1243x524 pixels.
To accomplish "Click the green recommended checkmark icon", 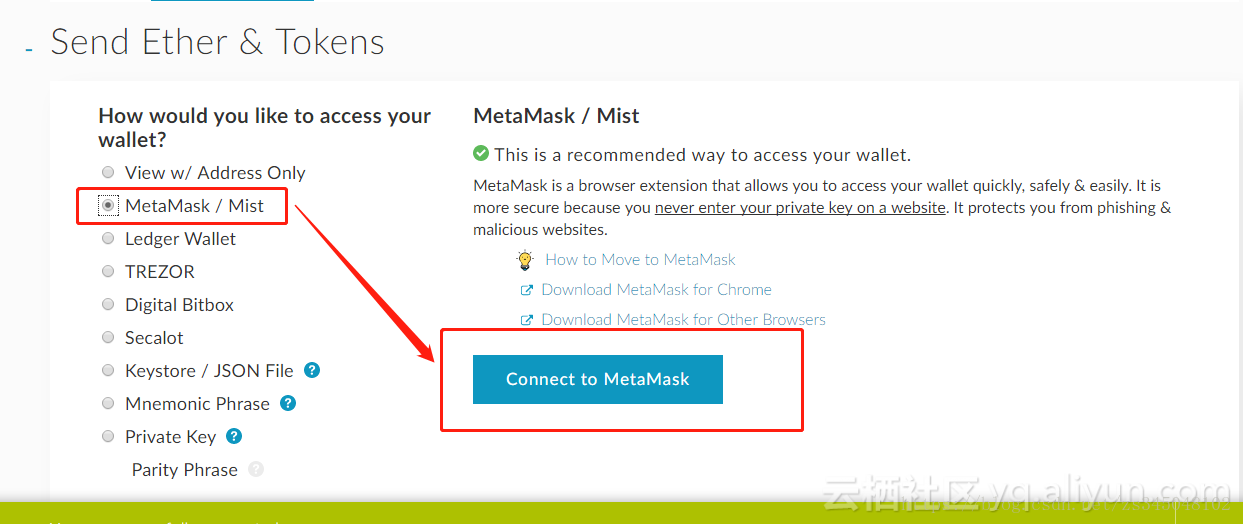I will (481, 154).
